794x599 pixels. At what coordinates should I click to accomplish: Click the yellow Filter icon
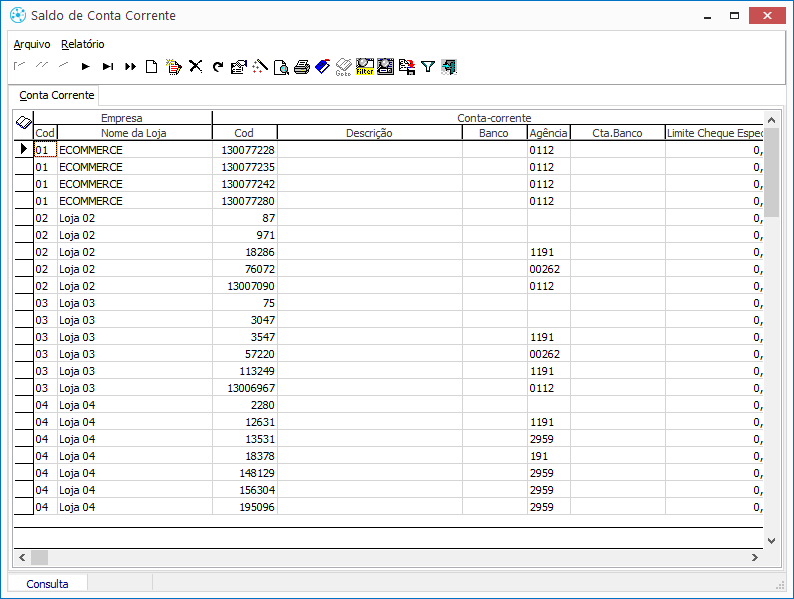click(x=365, y=67)
